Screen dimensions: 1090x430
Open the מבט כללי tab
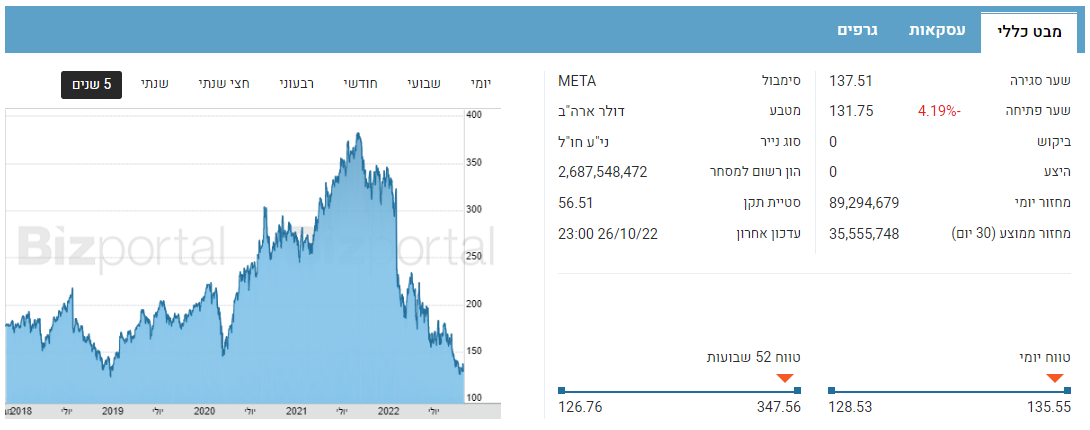pyautogui.click(x=1029, y=32)
